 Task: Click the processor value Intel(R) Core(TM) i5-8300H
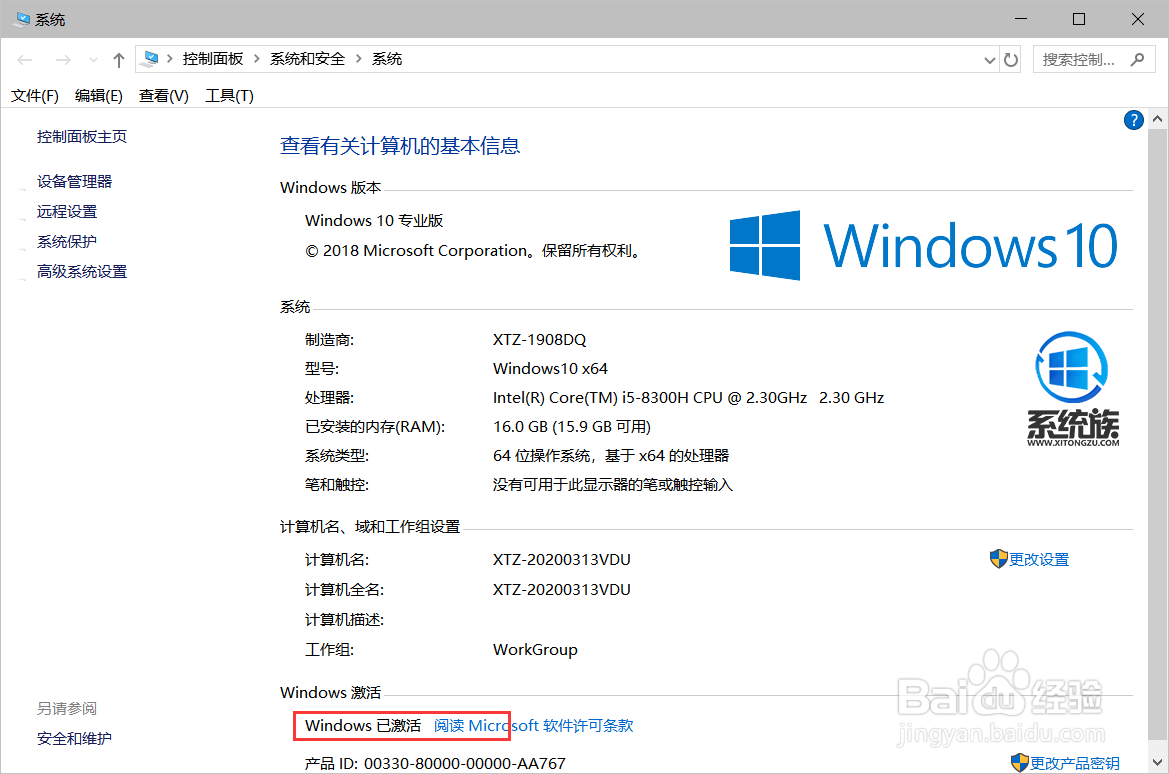pos(688,397)
